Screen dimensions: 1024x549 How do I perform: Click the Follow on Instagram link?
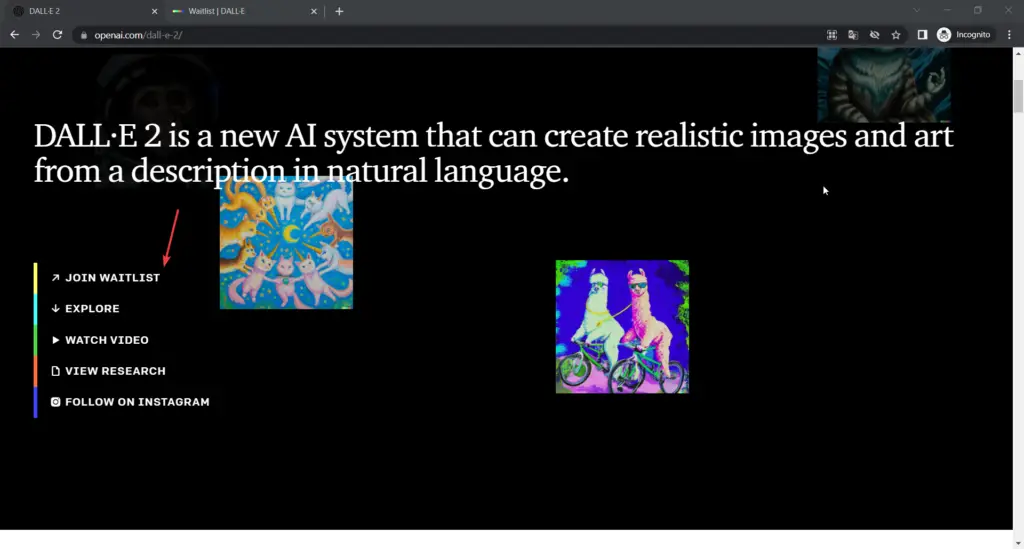(137, 402)
